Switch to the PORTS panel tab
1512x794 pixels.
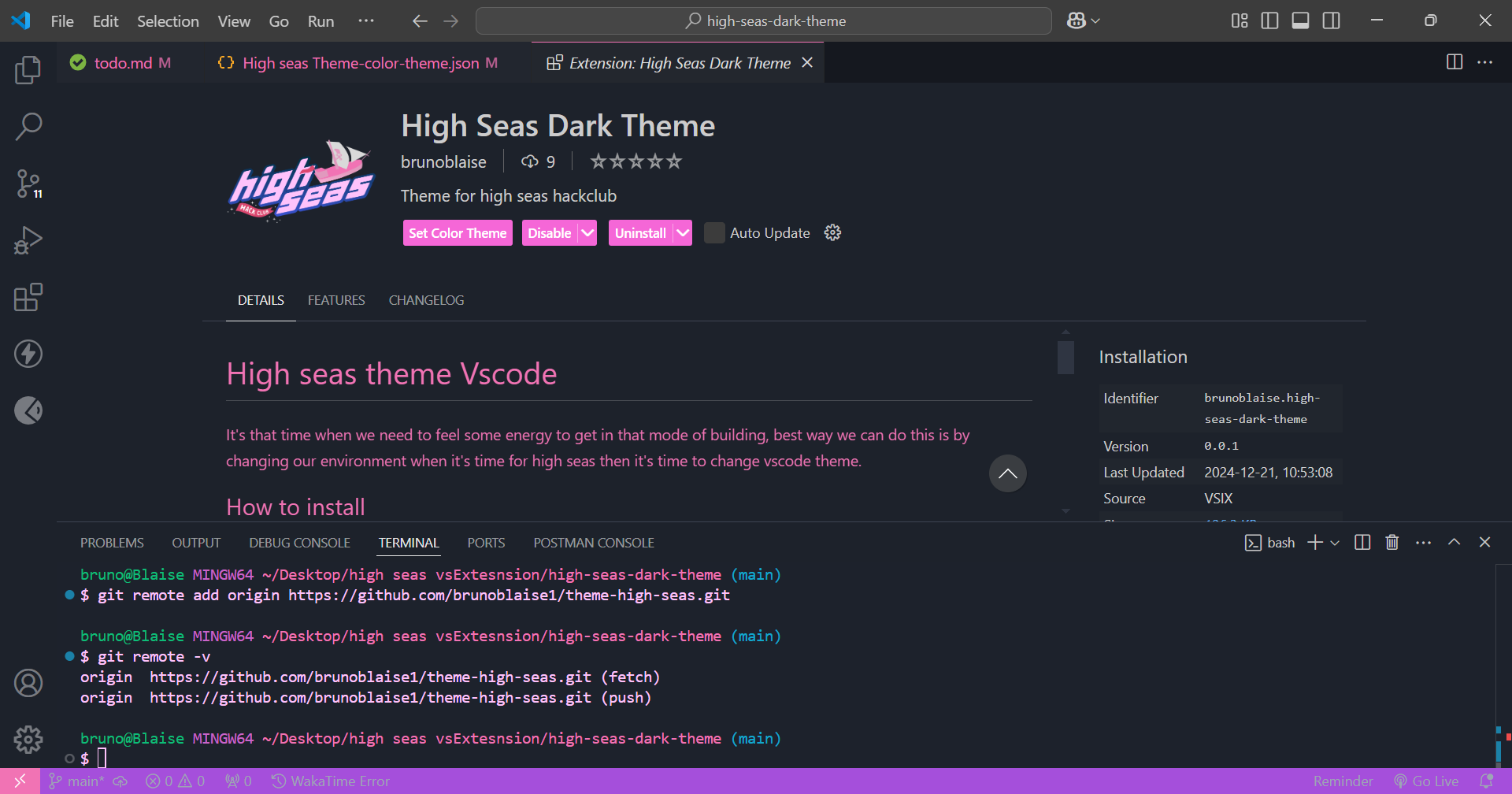(486, 543)
